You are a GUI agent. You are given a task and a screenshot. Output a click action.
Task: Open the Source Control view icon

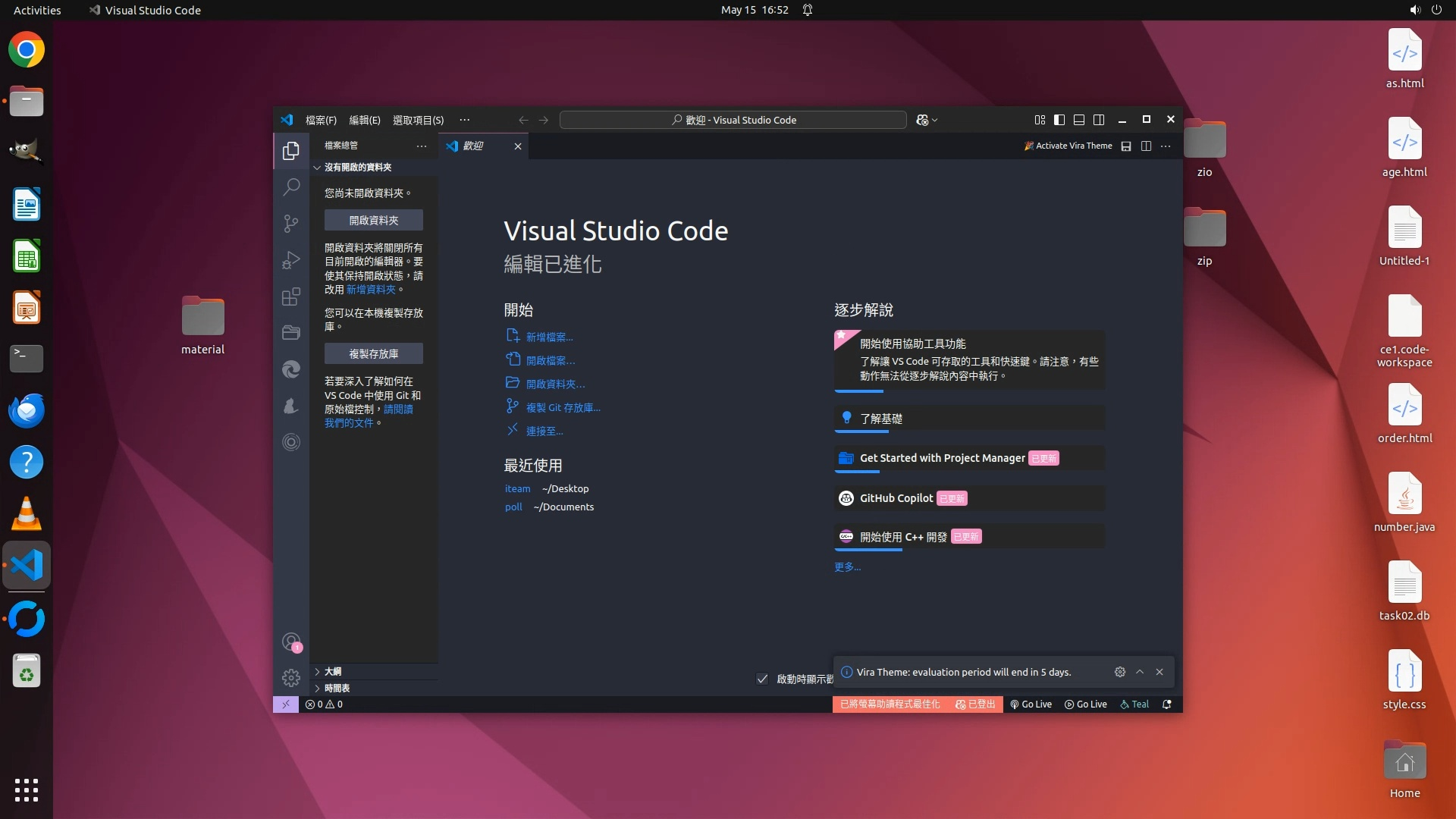291,223
